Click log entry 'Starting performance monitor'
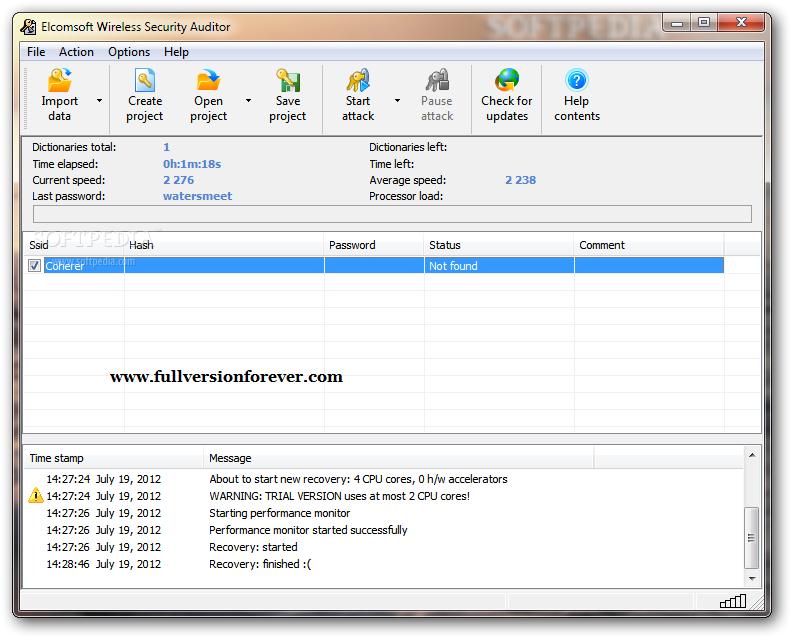The height and width of the screenshot is (638, 792). (x=280, y=513)
